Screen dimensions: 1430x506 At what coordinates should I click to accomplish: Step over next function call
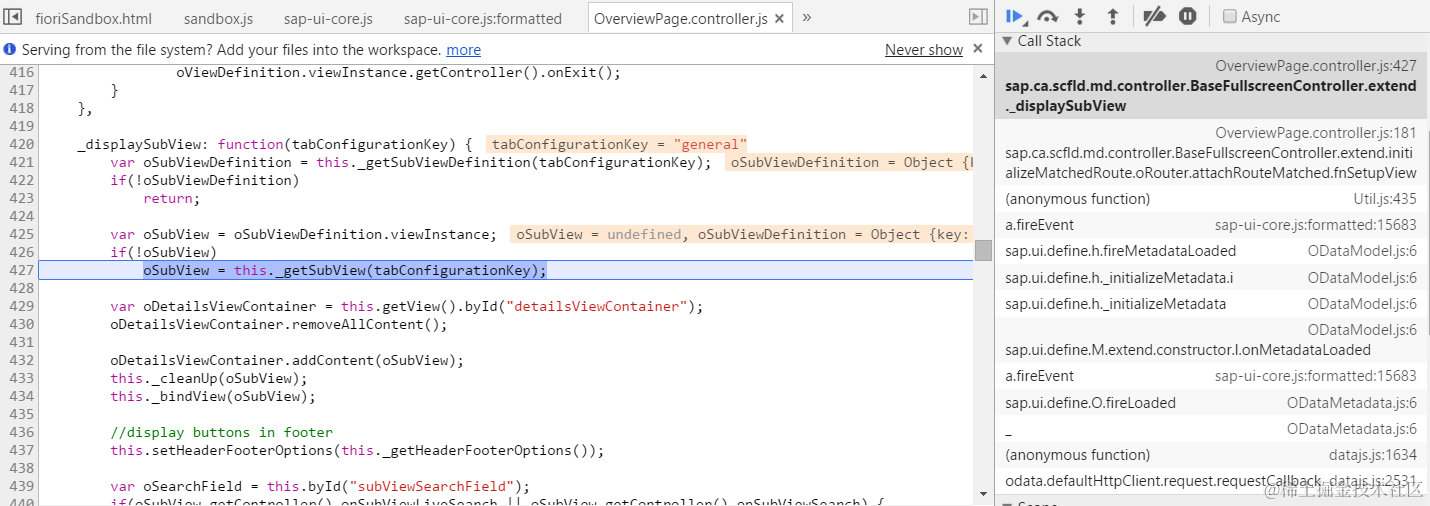click(1048, 16)
